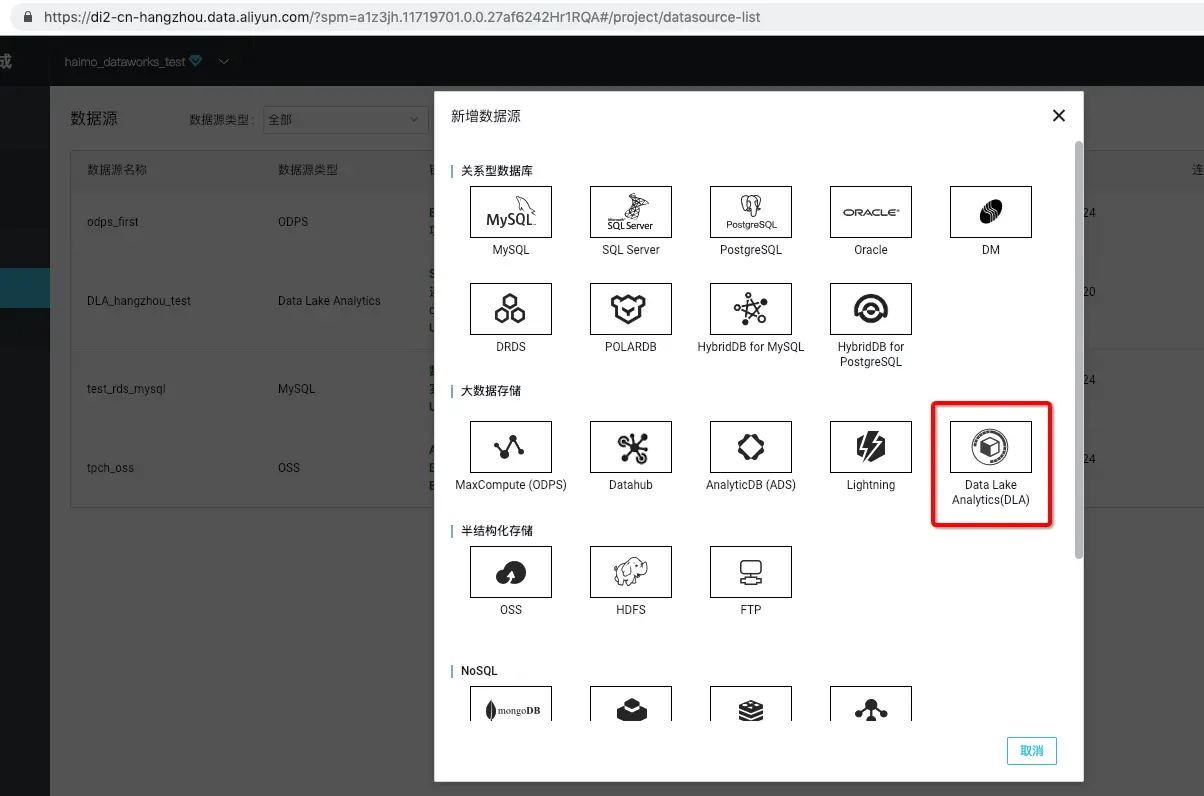Pick the POLARDB data source icon

pos(631,309)
